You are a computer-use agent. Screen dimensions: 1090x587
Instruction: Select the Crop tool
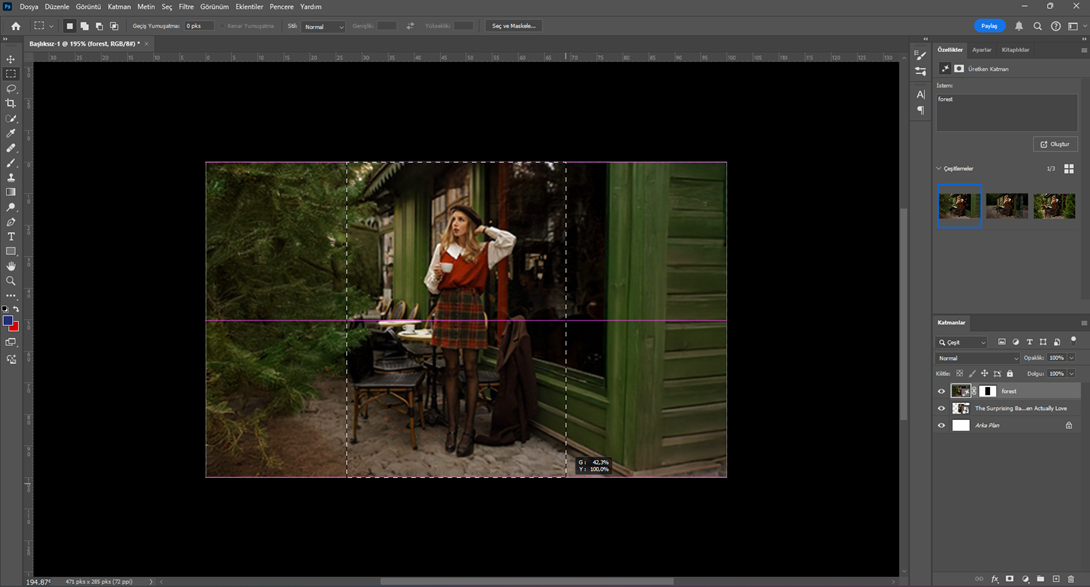coord(11,104)
